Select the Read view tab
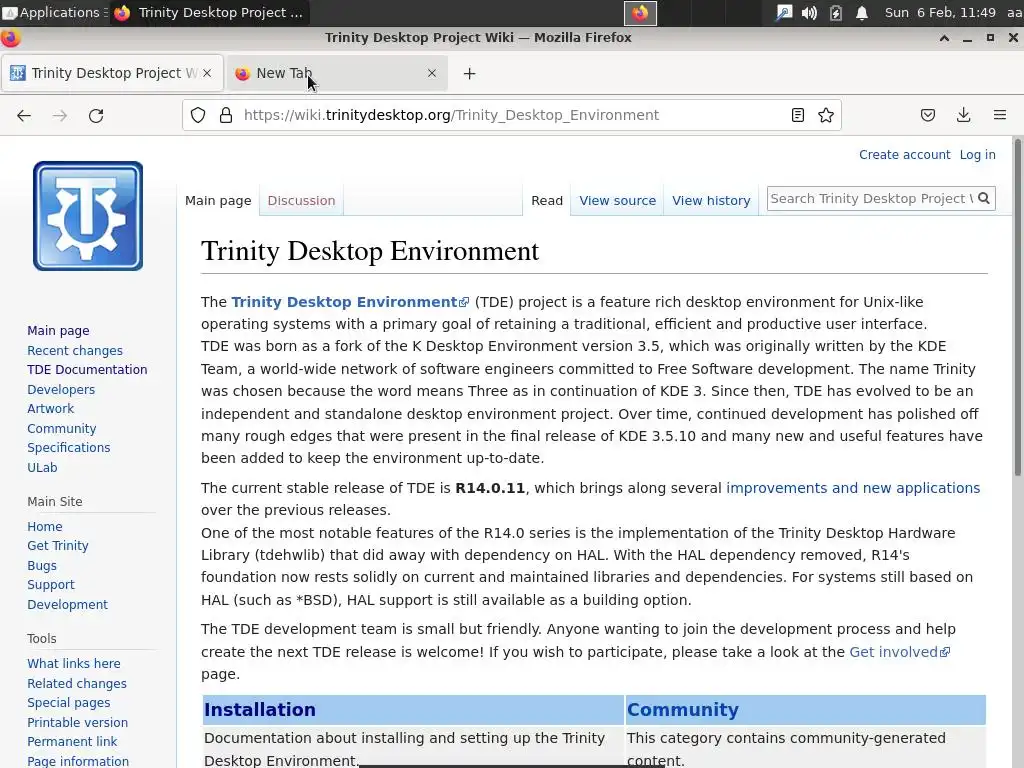The image size is (1024, 768). (547, 200)
